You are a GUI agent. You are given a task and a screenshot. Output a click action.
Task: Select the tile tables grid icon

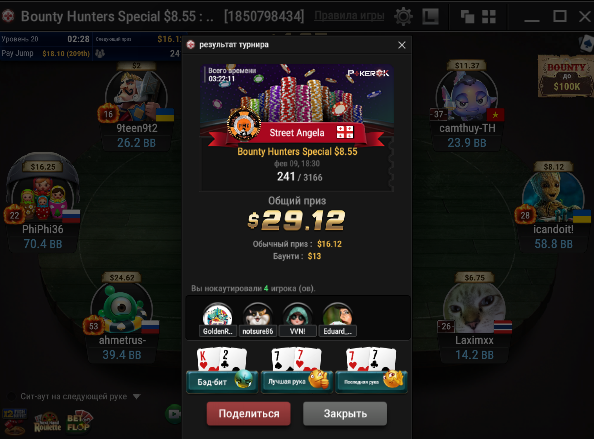(x=489, y=17)
